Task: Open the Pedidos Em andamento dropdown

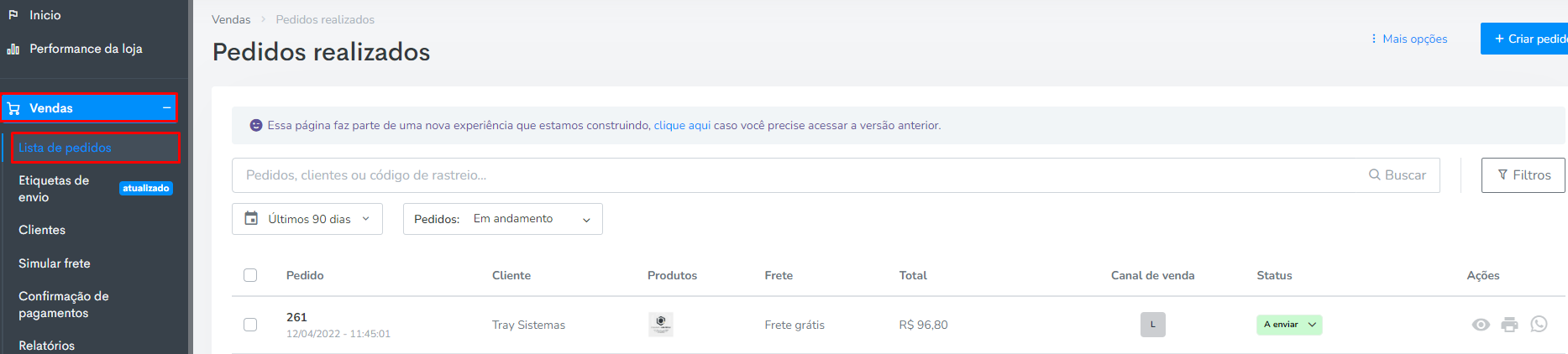Action: 503,219
